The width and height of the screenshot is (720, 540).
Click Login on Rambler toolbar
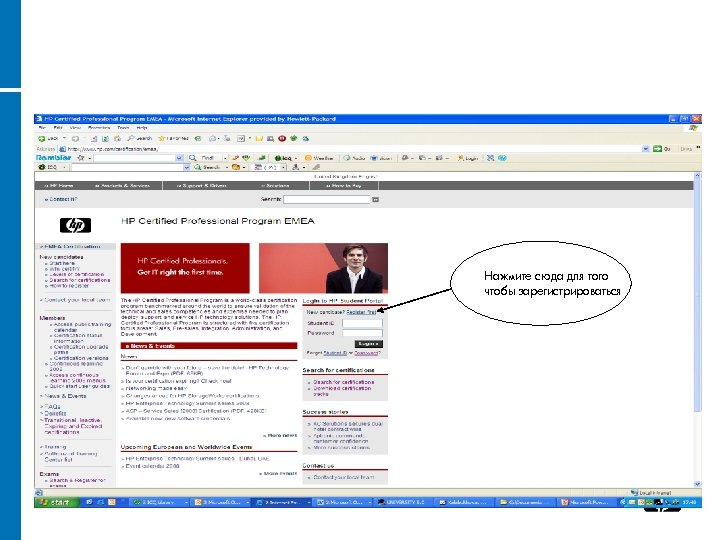click(467, 158)
